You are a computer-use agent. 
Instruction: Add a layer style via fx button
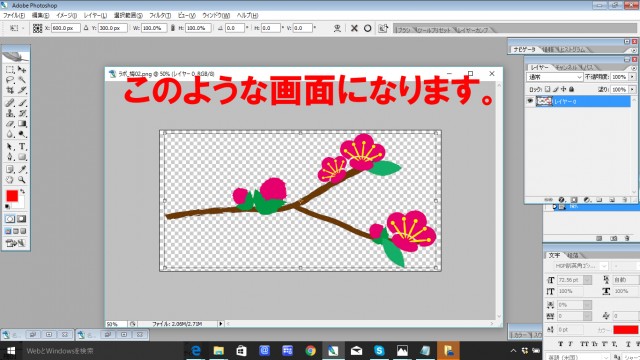coord(562,200)
